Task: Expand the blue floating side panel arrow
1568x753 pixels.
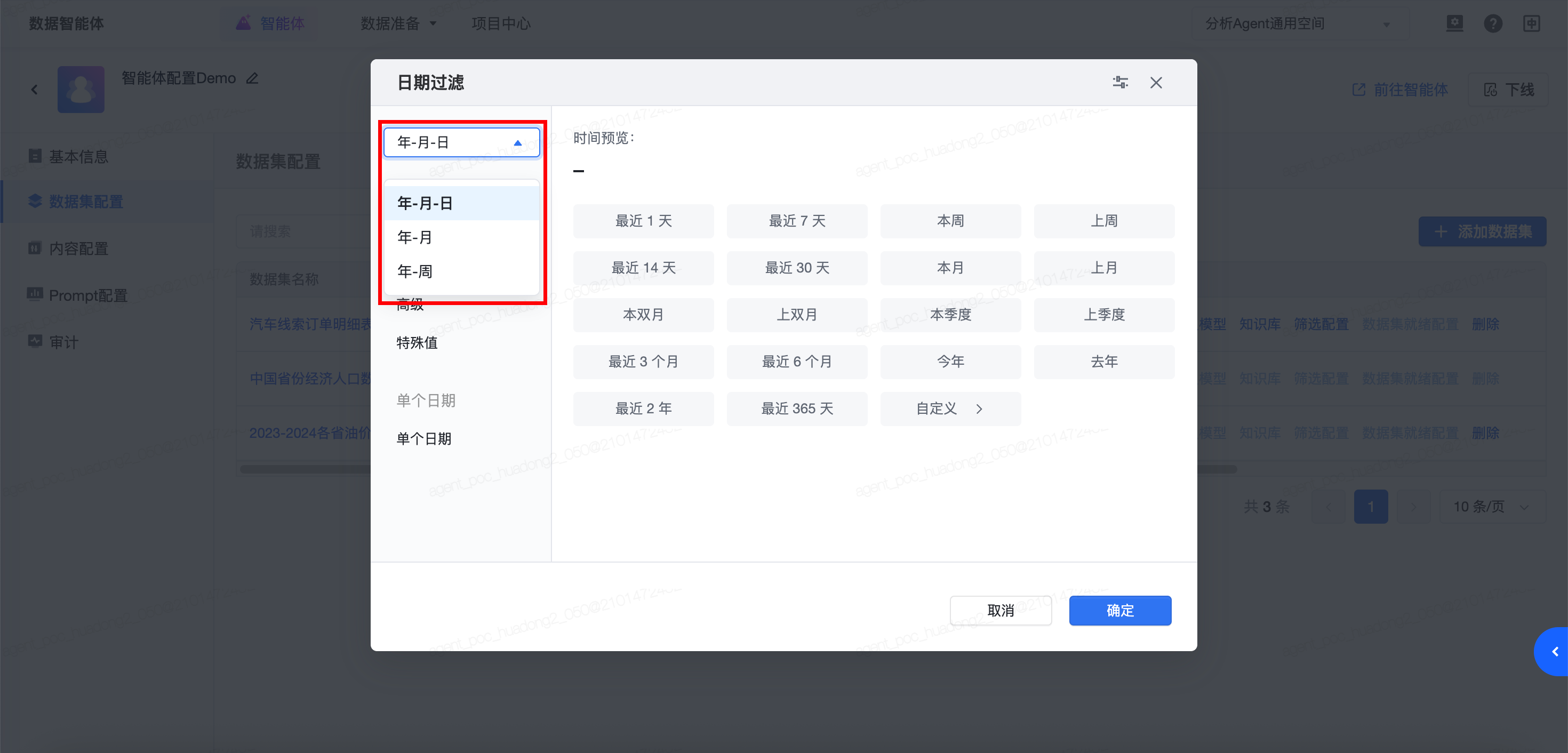Action: click(1553, 651)
